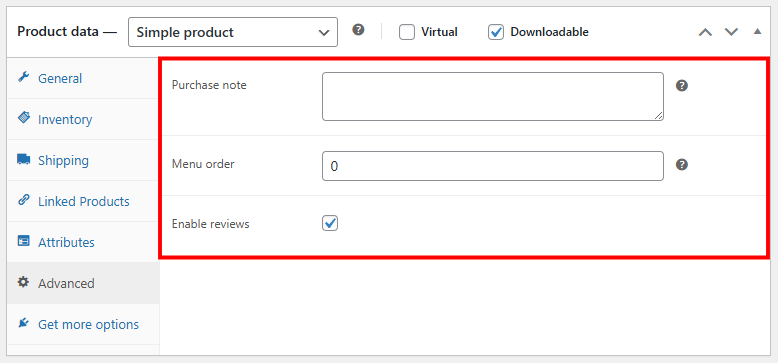778x363 pixels.
Task: Show the Menu order help tooltip
Action: [x=682, y=165]
